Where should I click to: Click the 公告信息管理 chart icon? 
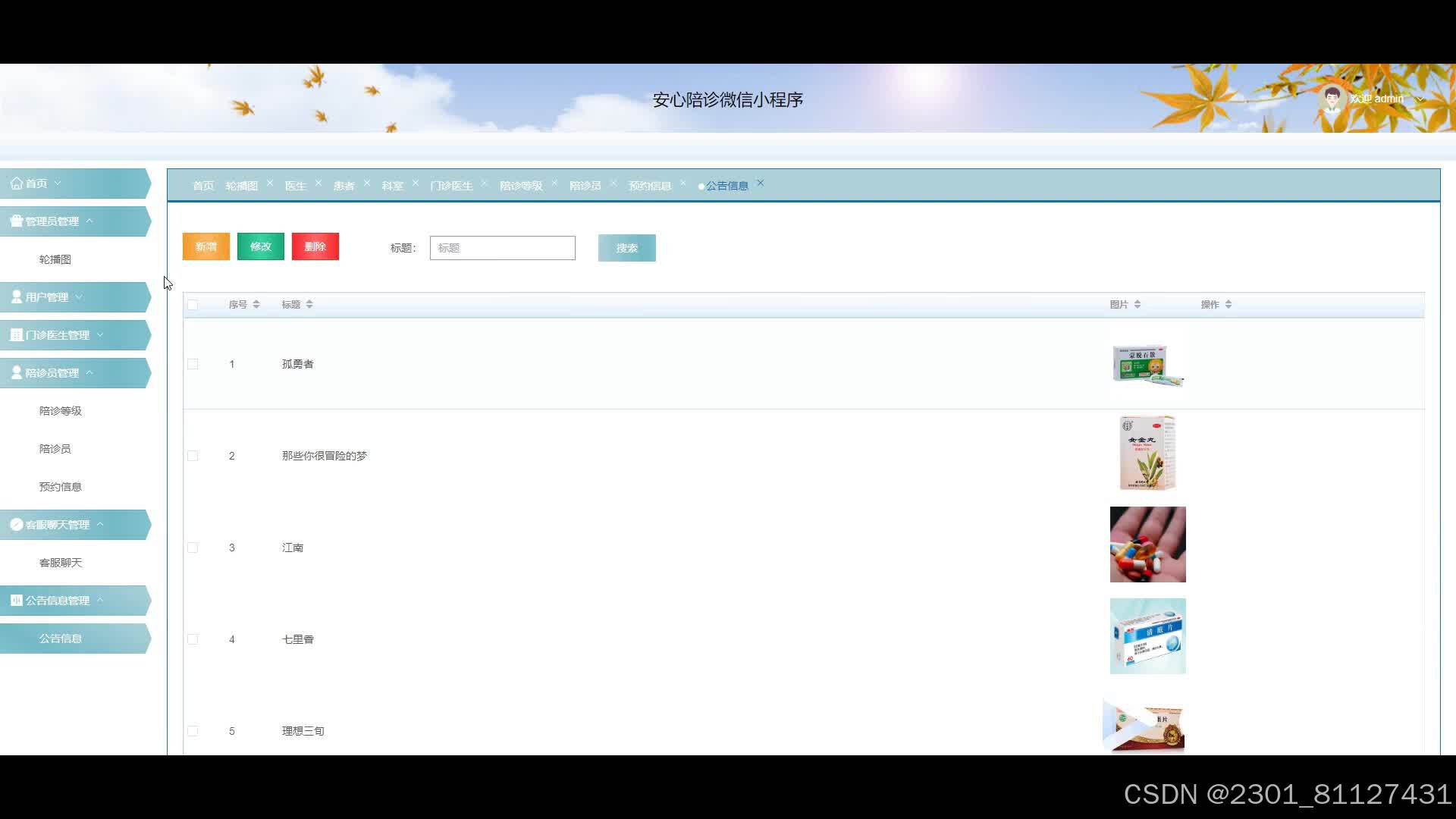click(x=17, y=601)
